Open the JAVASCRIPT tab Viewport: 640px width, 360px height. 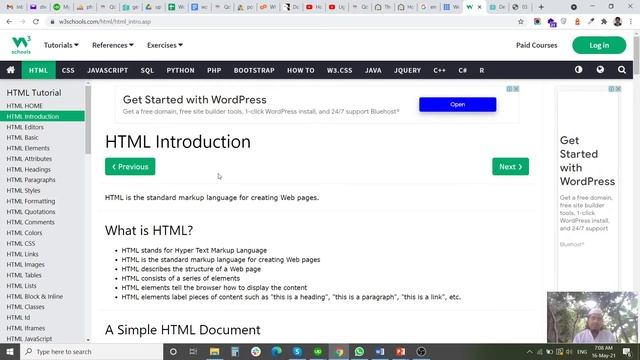click(108, 70)
